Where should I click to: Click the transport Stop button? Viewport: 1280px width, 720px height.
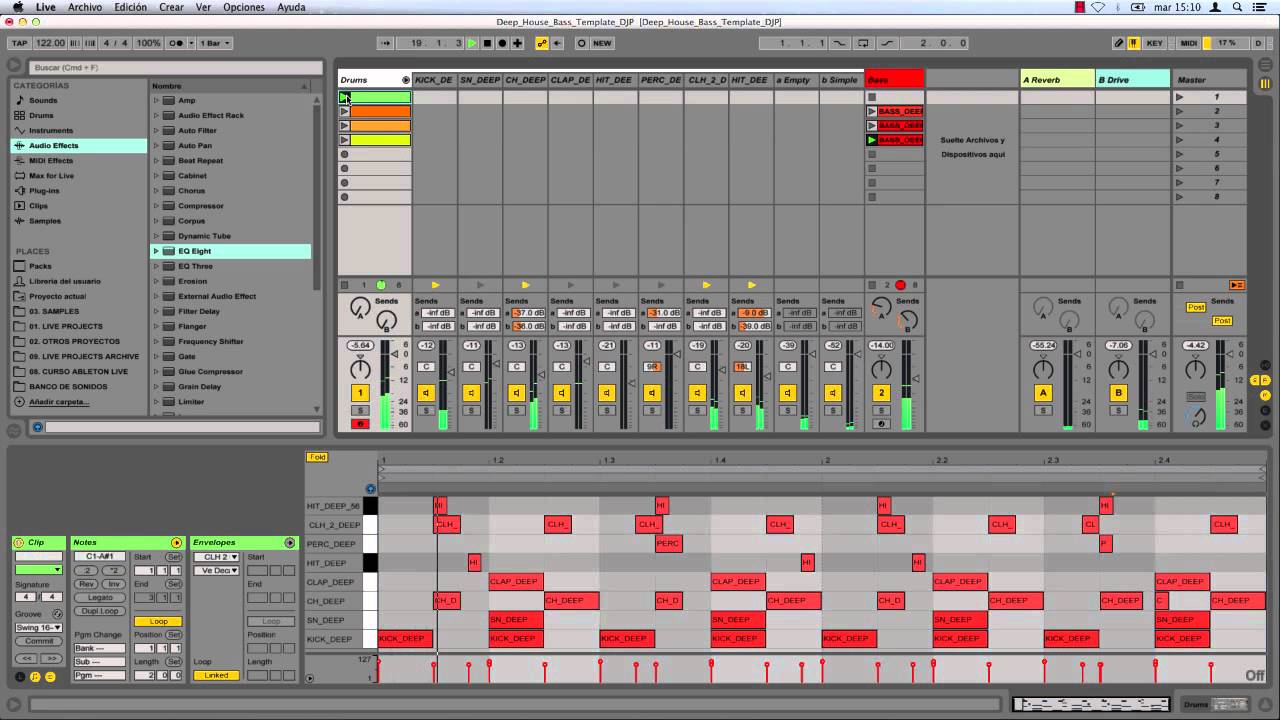tap(487, 43)
